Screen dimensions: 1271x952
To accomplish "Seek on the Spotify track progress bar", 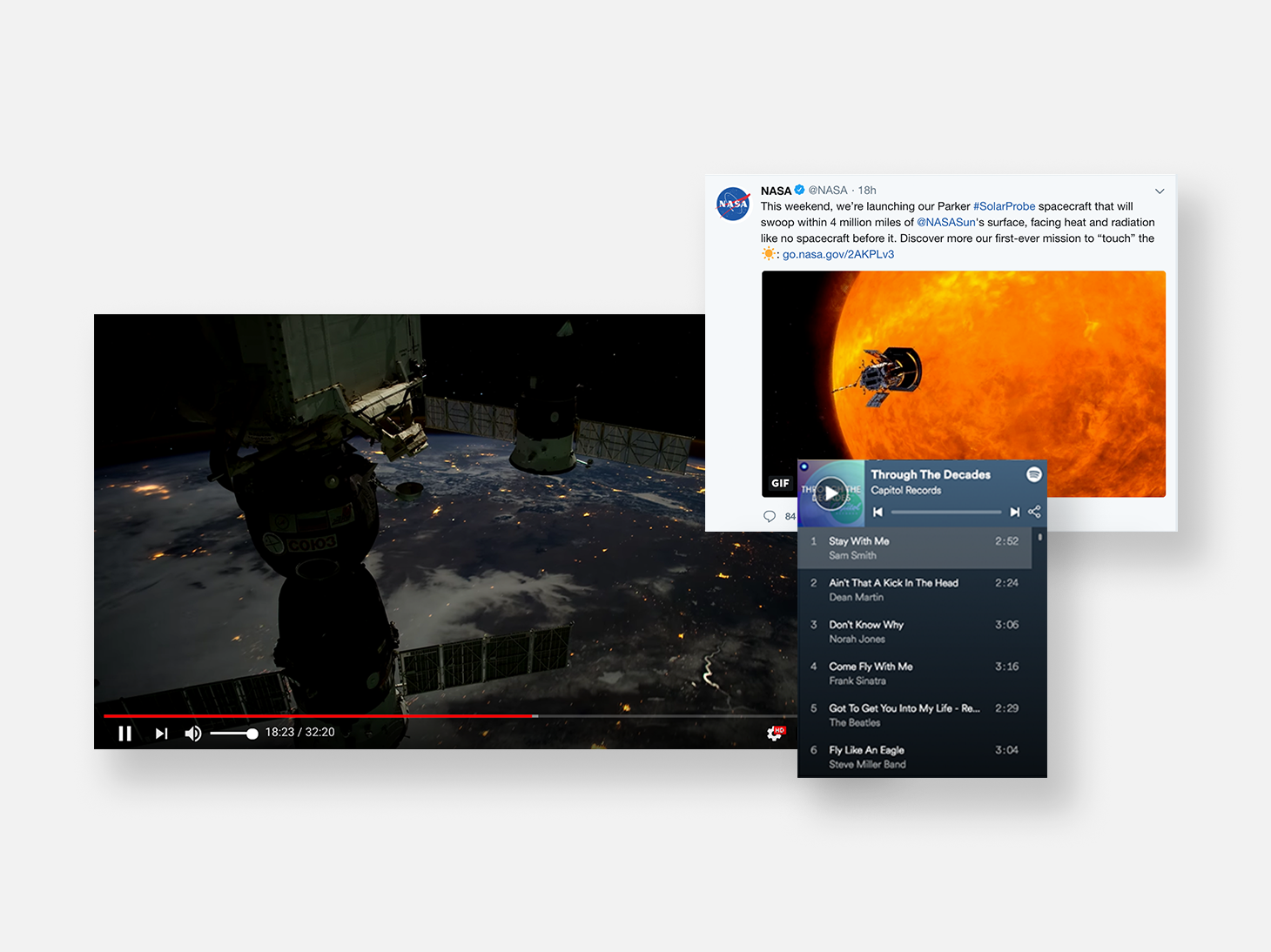I will 946,512.
